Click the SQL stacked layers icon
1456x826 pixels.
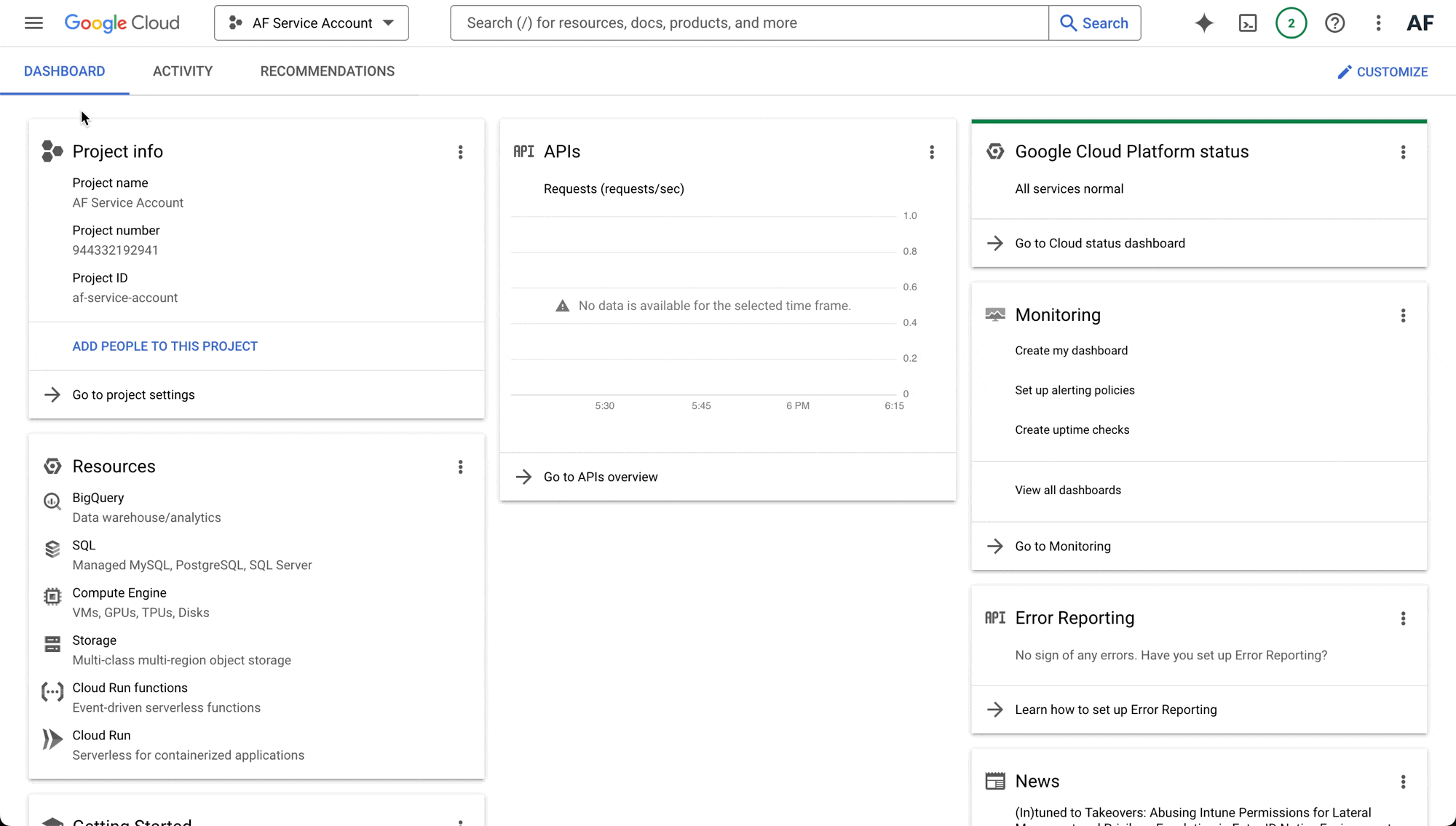point(52,549)
